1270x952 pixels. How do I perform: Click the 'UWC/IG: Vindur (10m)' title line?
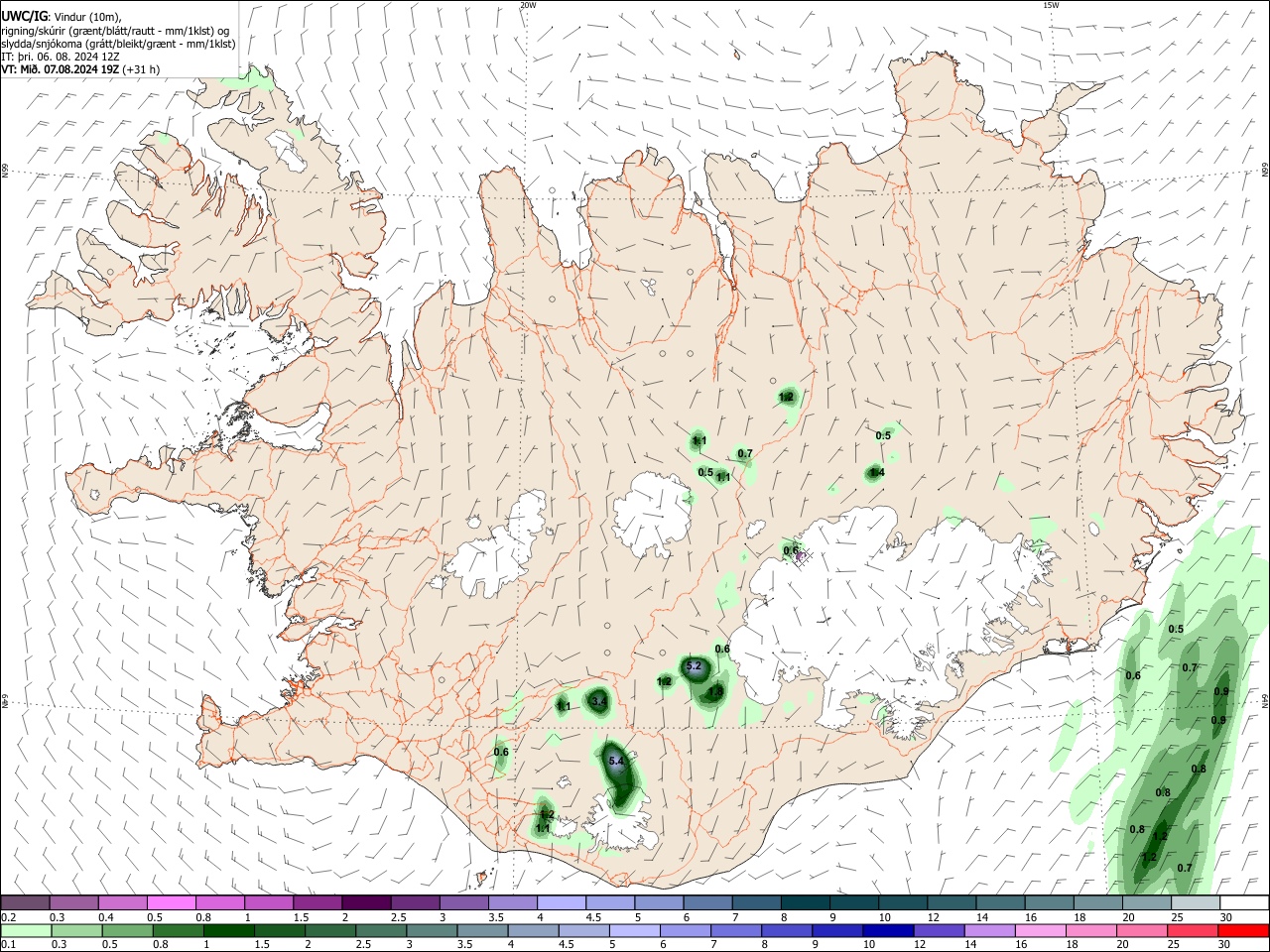click(60, 17)
